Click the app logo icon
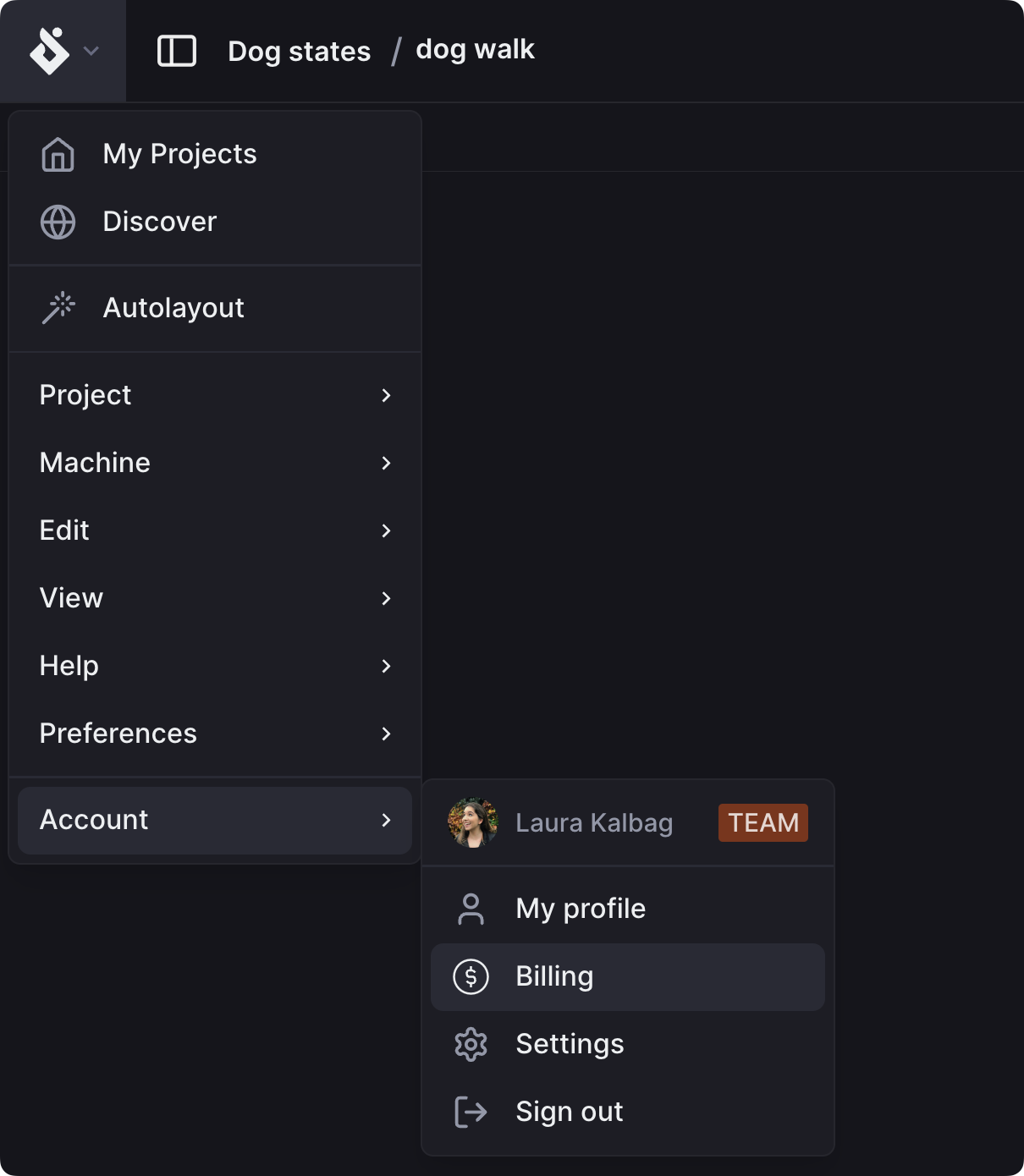The height and width of the screenshot is (1176, 1024). 51,49
